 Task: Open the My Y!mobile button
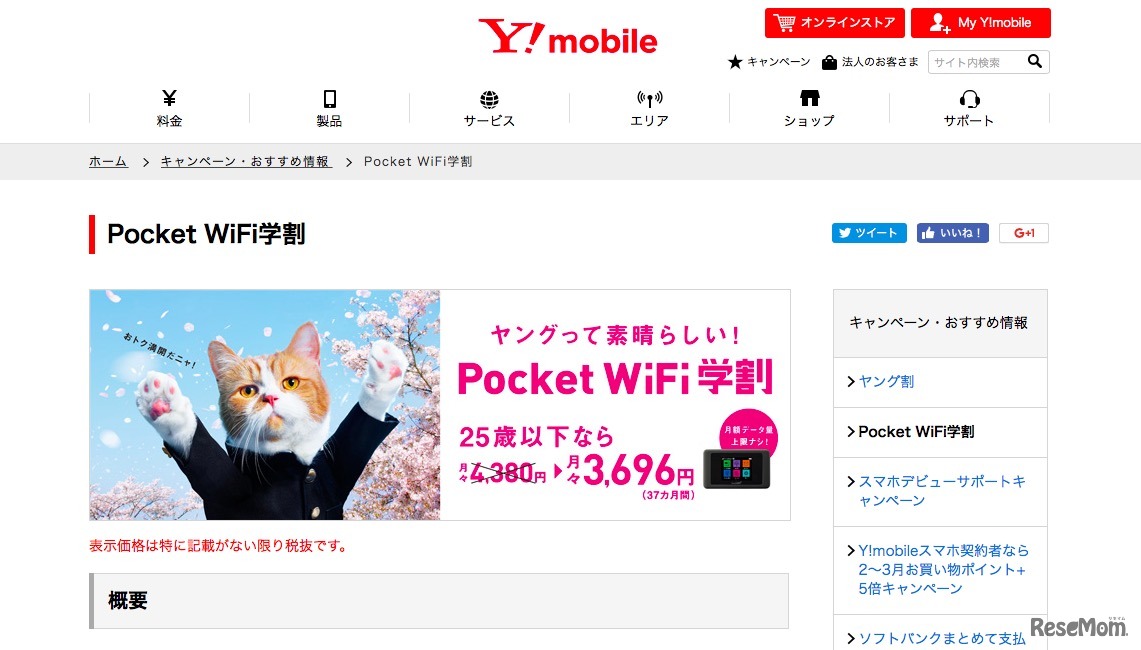[x=980, y=23]
